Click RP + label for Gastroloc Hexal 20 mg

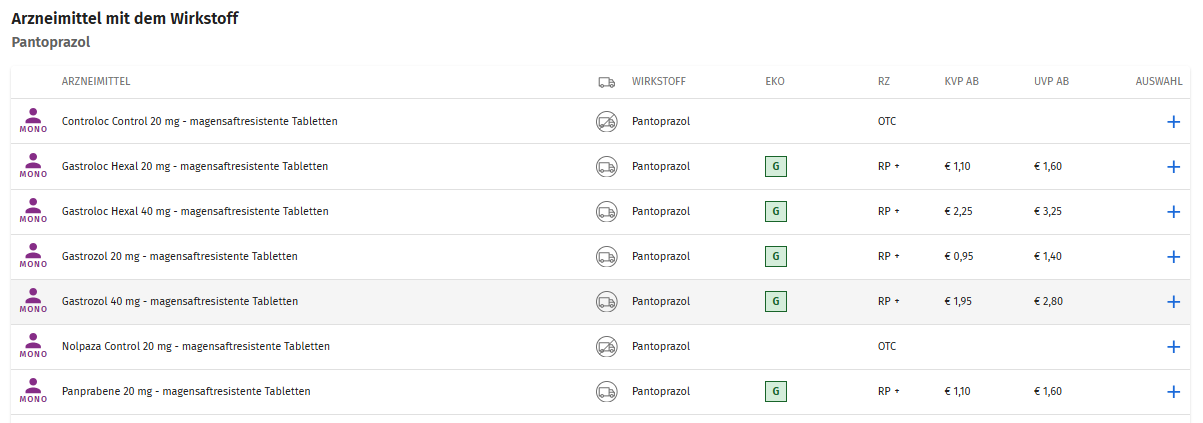click(888, 167)
